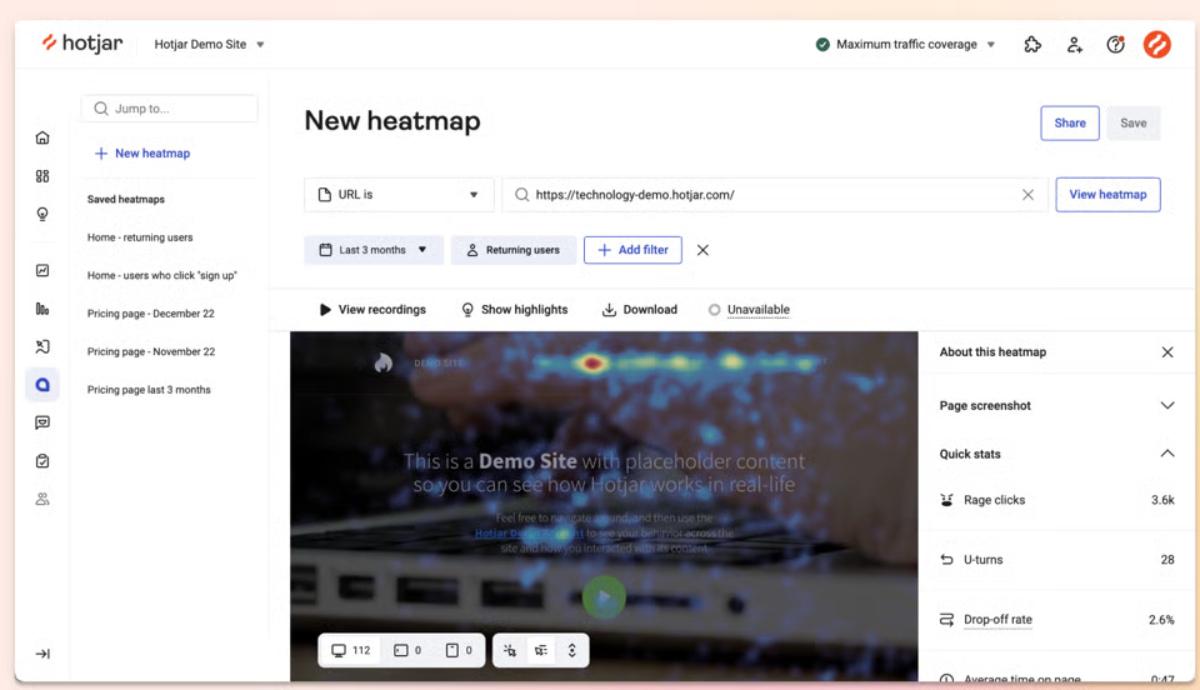Open the Recordings icon in sidebar
Viewport: 1200px width, 690px height.
click(43, 346)
